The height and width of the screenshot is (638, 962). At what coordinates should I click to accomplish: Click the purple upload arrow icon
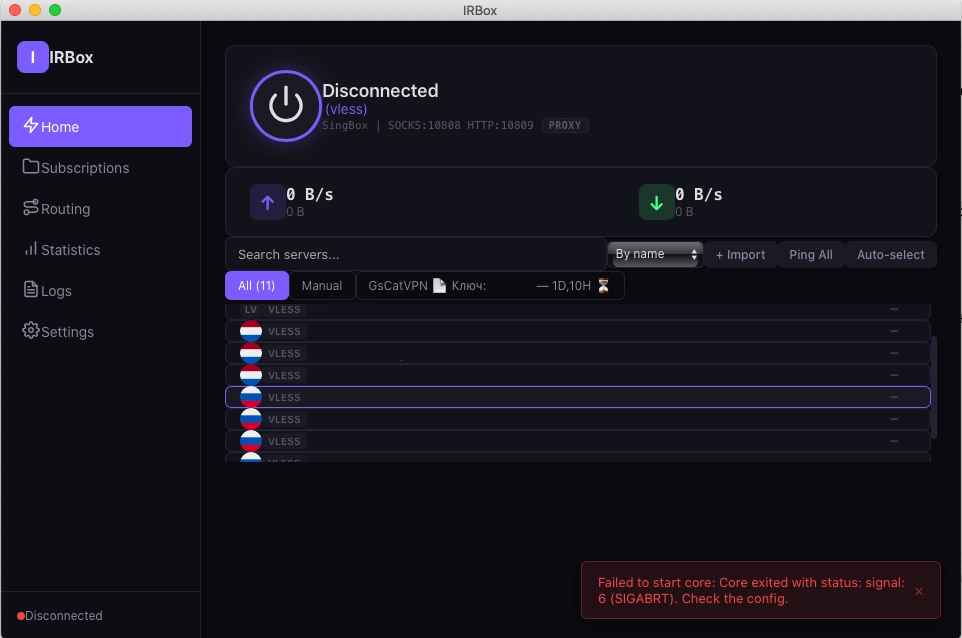tap(267, 202)
